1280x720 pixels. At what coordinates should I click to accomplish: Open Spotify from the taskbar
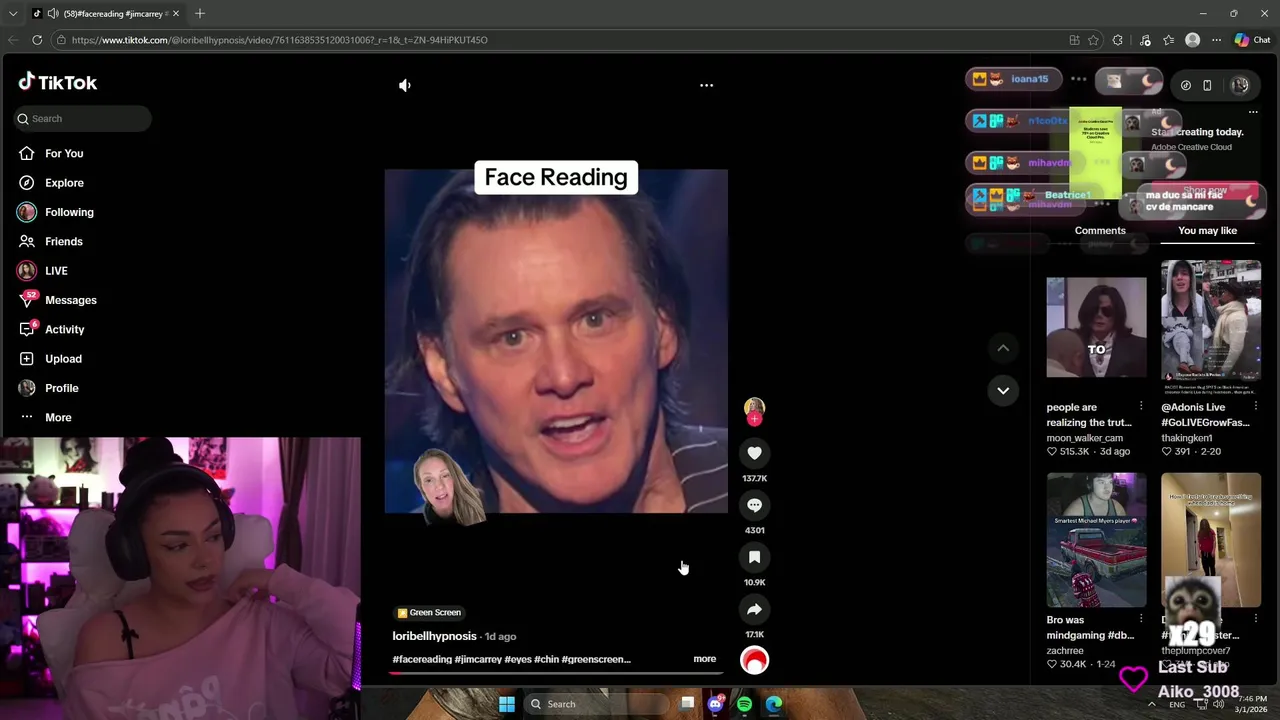point(744,704)
